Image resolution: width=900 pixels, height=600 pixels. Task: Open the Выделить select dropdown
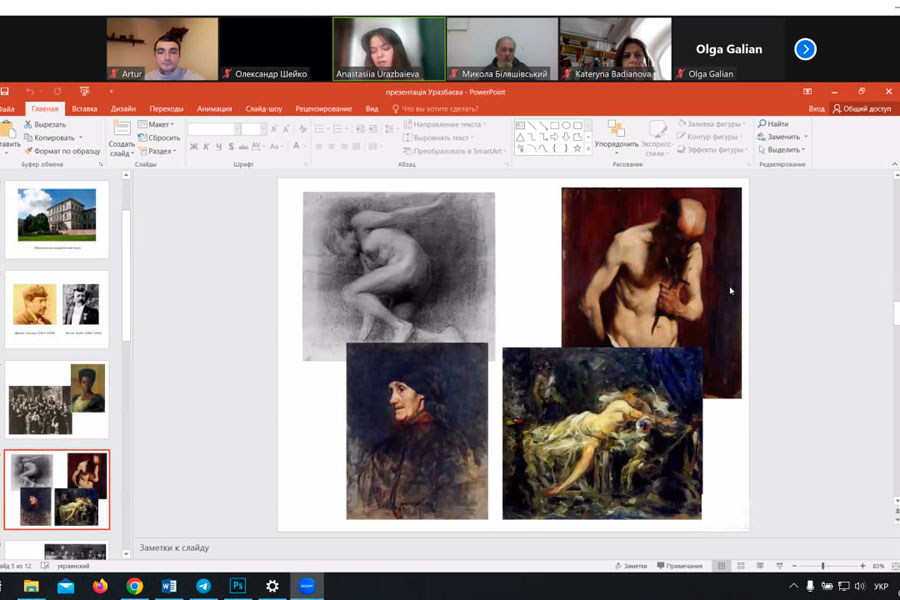781,150
